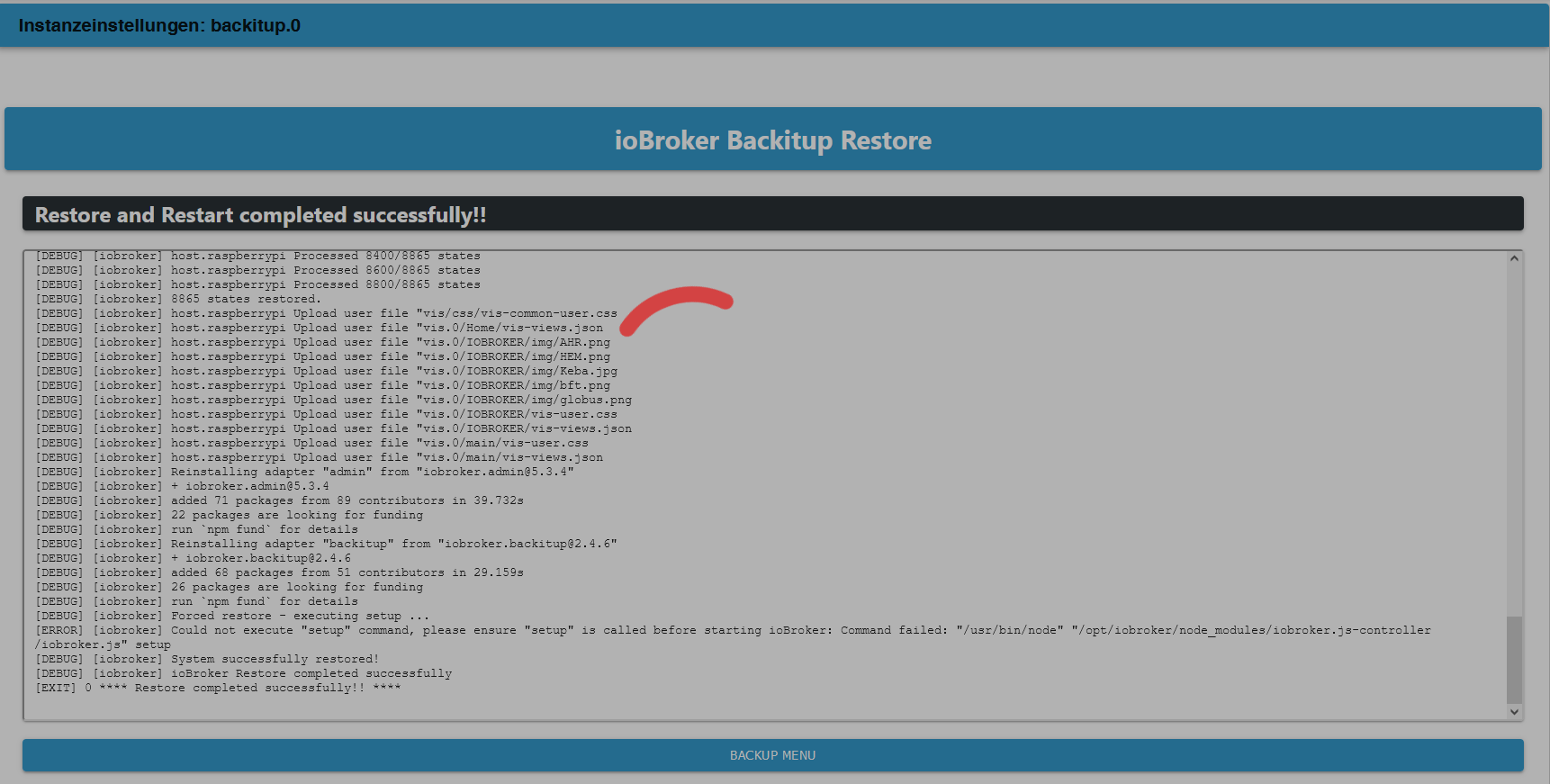This screenshot has height=784, width=1550.
Task: Click the log scrollbar down arrow
Action: point(1514,712)
